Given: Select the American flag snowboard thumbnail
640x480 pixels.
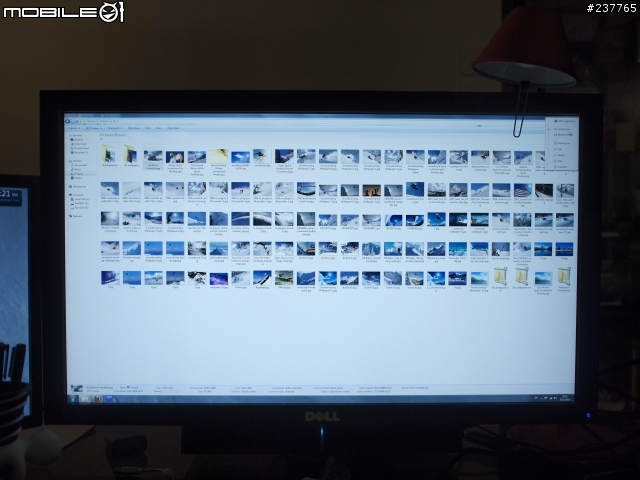Looking at the screenshot, I should coord(522,190).
